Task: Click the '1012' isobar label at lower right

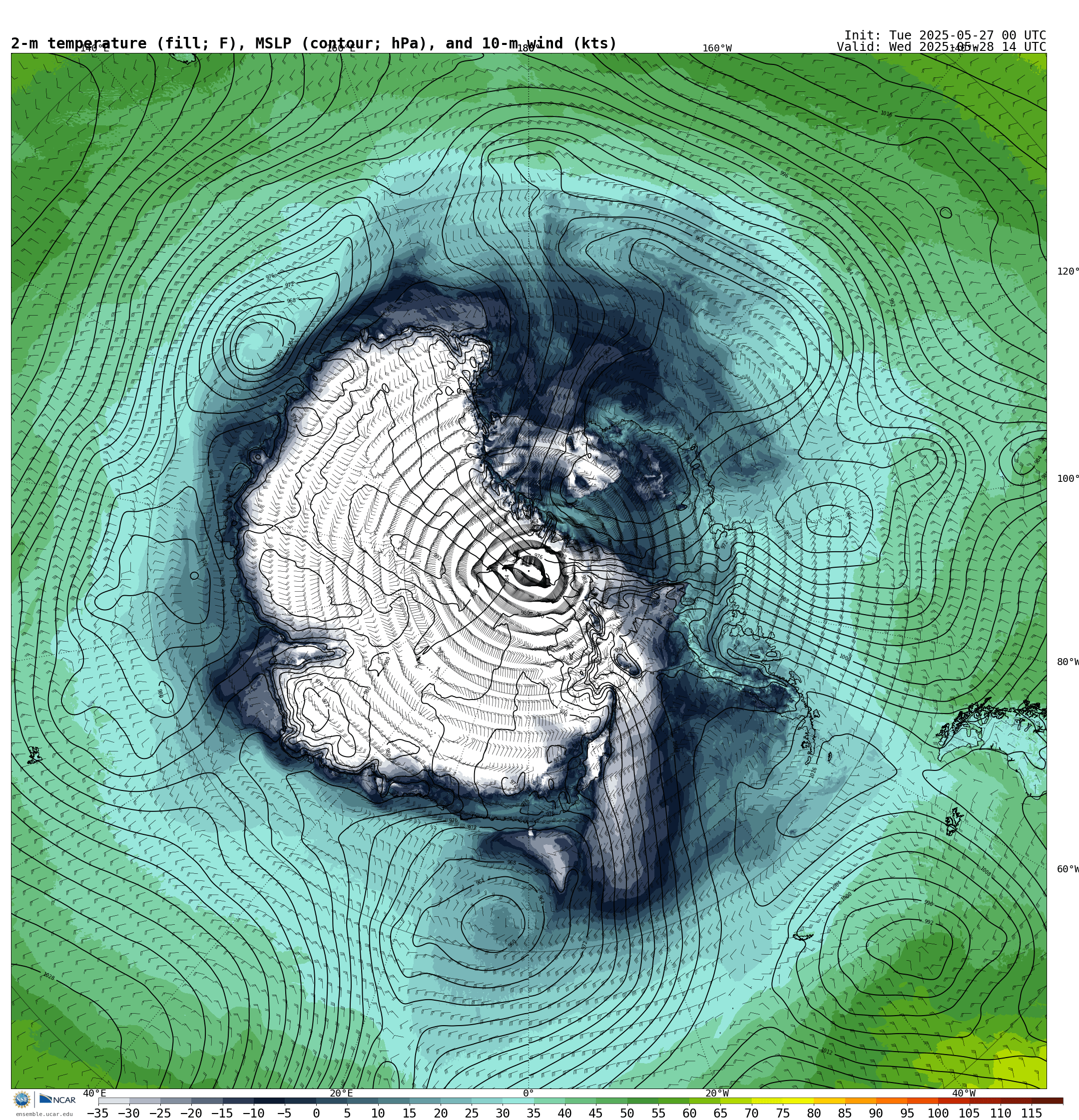Action: [x=826, y=1052]
